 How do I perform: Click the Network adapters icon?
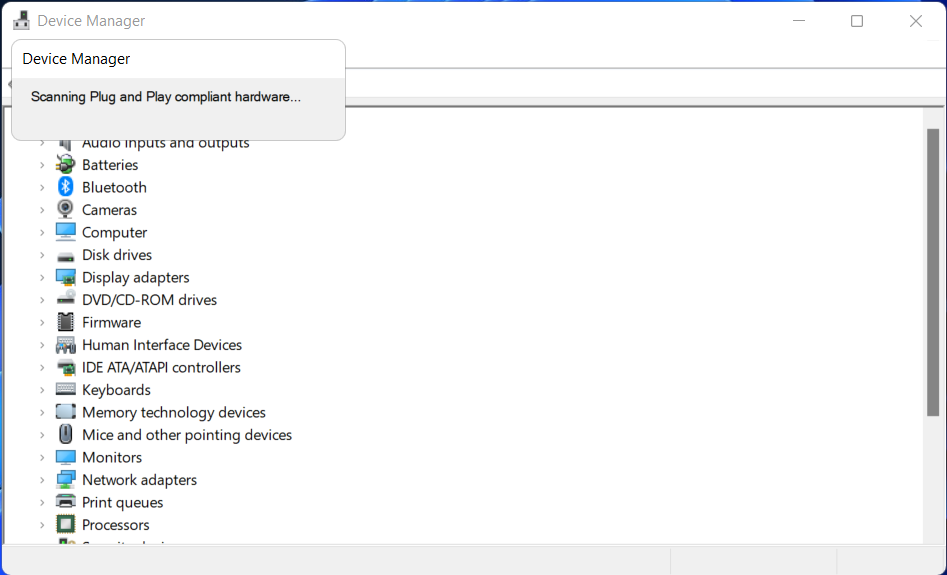click(66, 480)
